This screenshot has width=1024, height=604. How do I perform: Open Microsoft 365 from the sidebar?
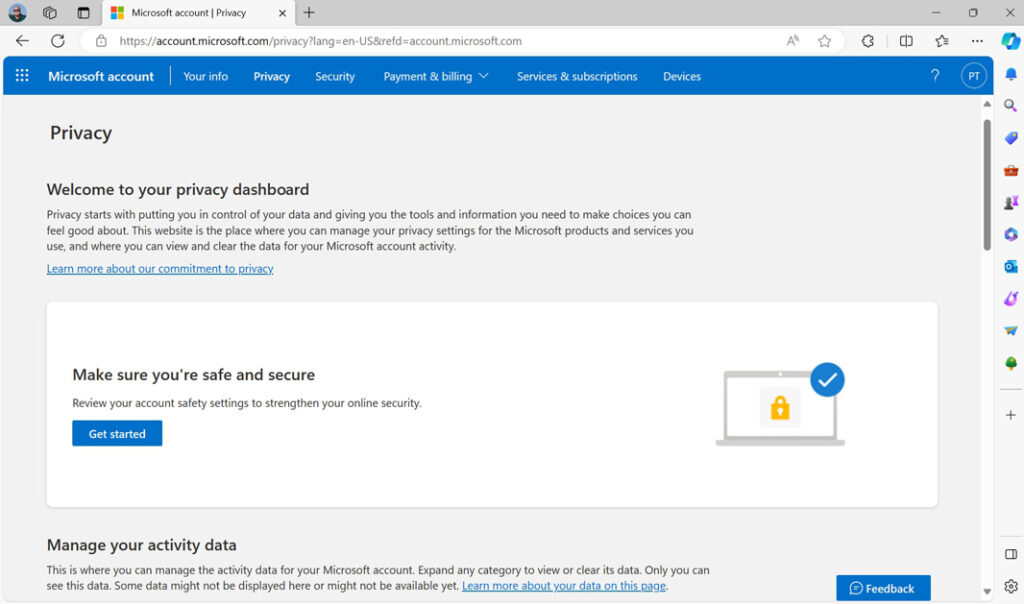1010,234
